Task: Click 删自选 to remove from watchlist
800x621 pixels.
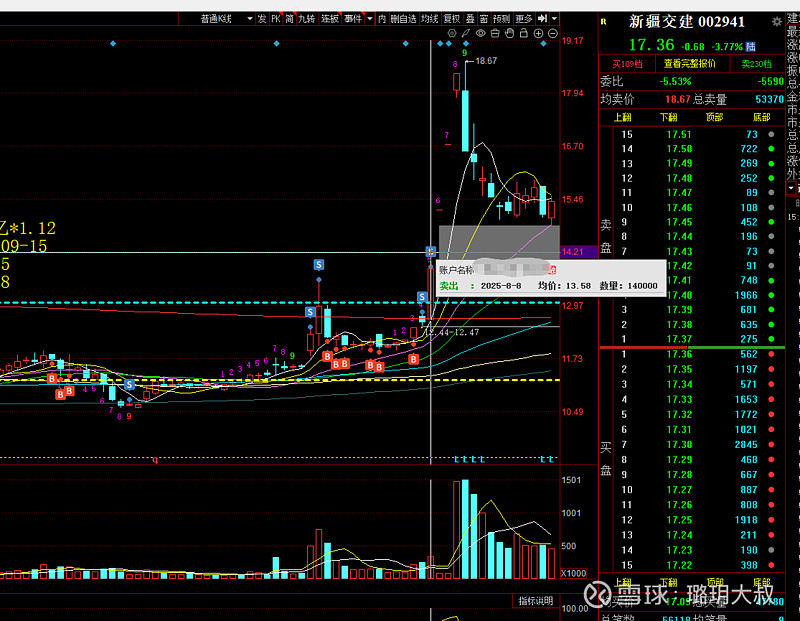Action: pyautogui.click(x=404, y=19)
